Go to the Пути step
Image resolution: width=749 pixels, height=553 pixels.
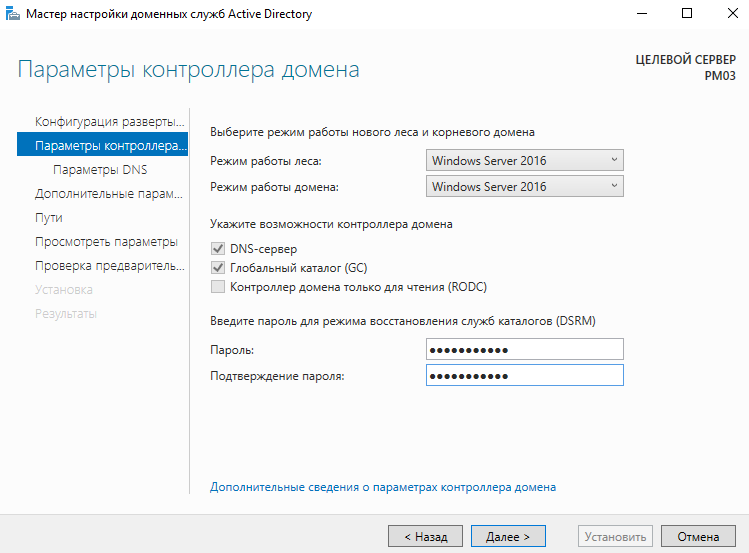[49, 218]
